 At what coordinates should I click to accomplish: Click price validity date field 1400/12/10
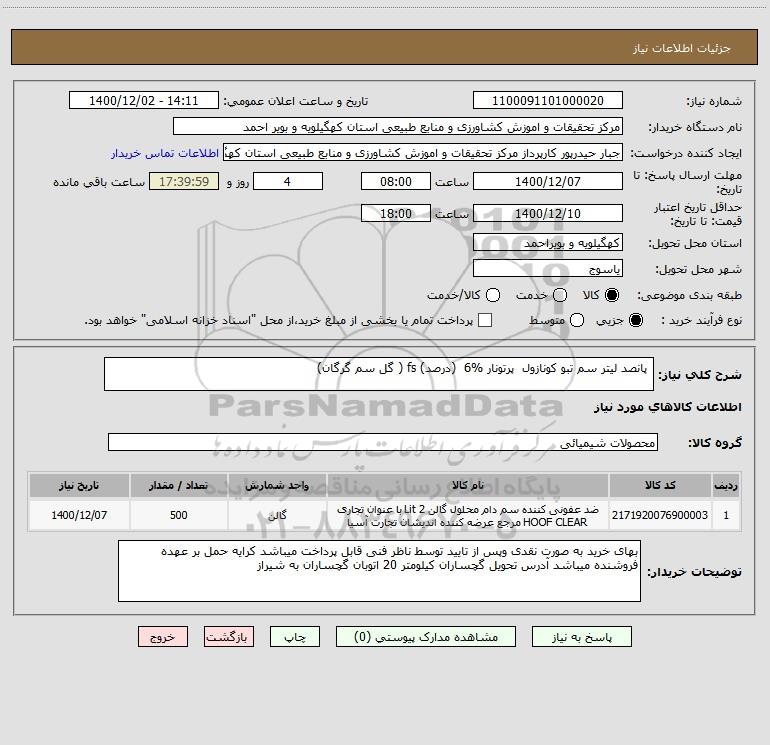548,213
